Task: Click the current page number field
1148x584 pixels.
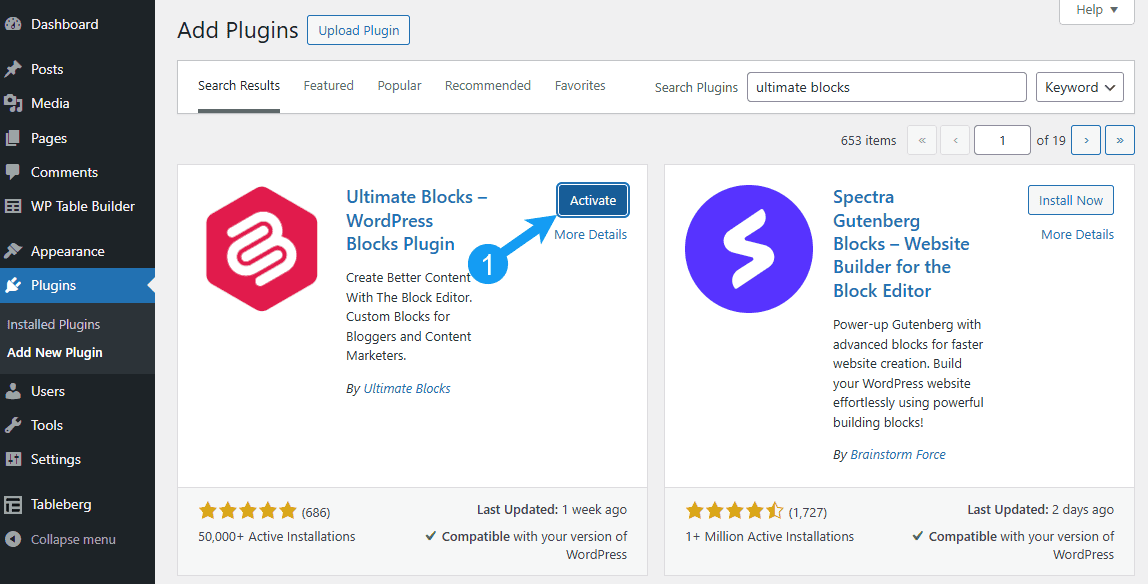Action: (1002, 140)
